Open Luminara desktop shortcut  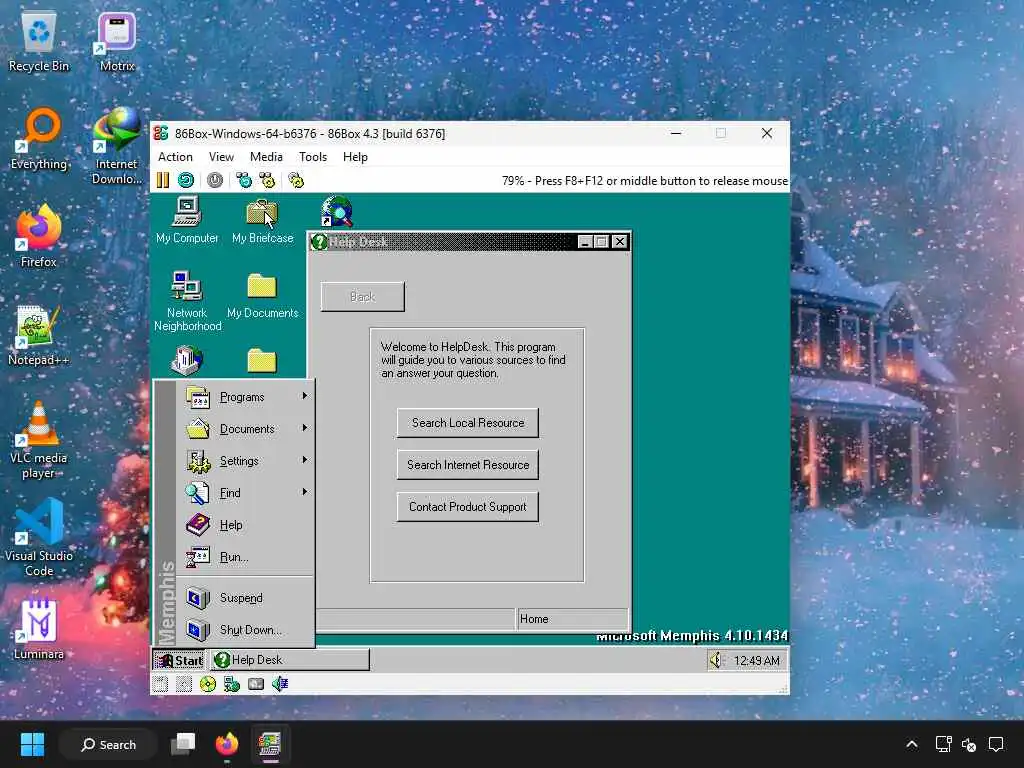[x=39, y=630]
